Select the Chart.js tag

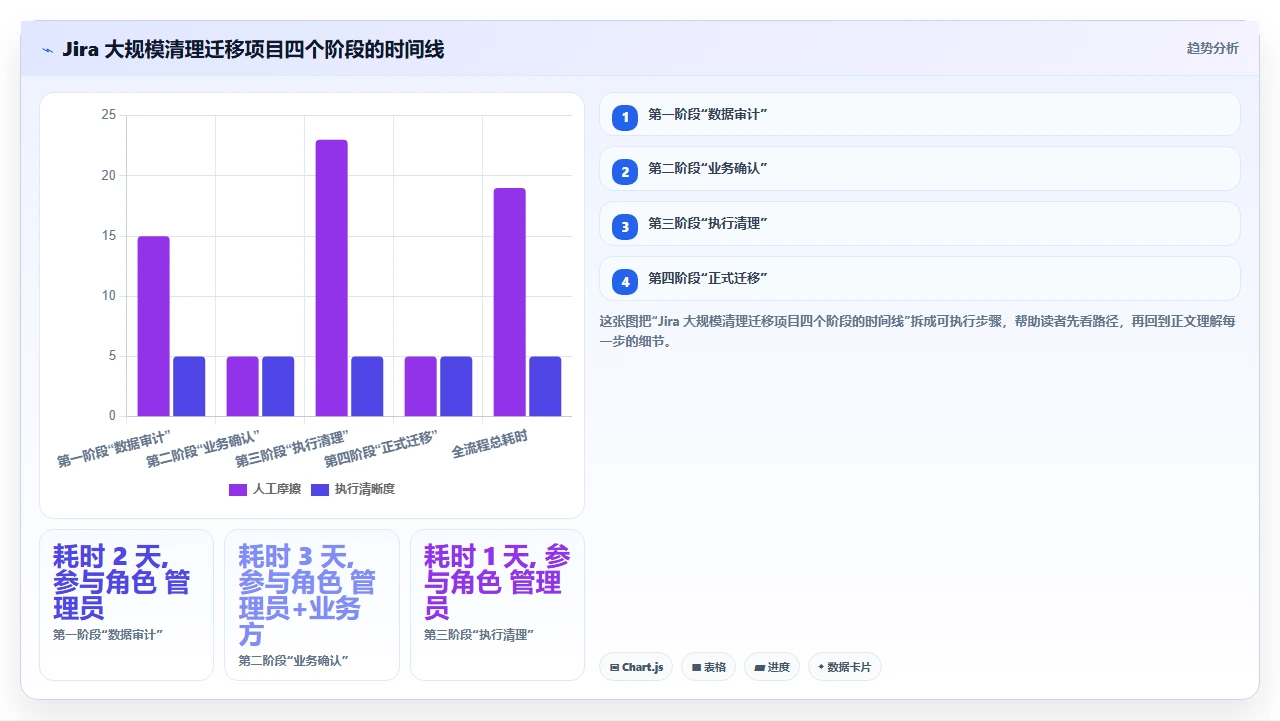pos(636,667)
